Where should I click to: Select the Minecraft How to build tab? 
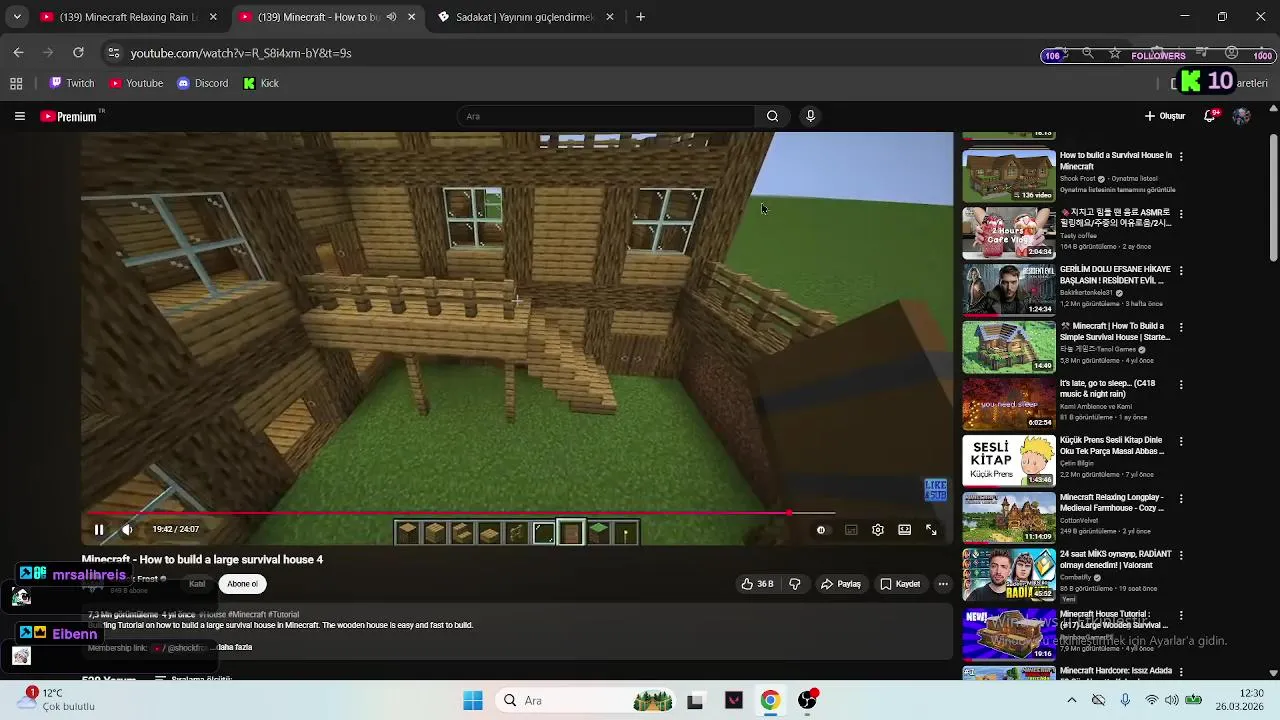(318, 17)
